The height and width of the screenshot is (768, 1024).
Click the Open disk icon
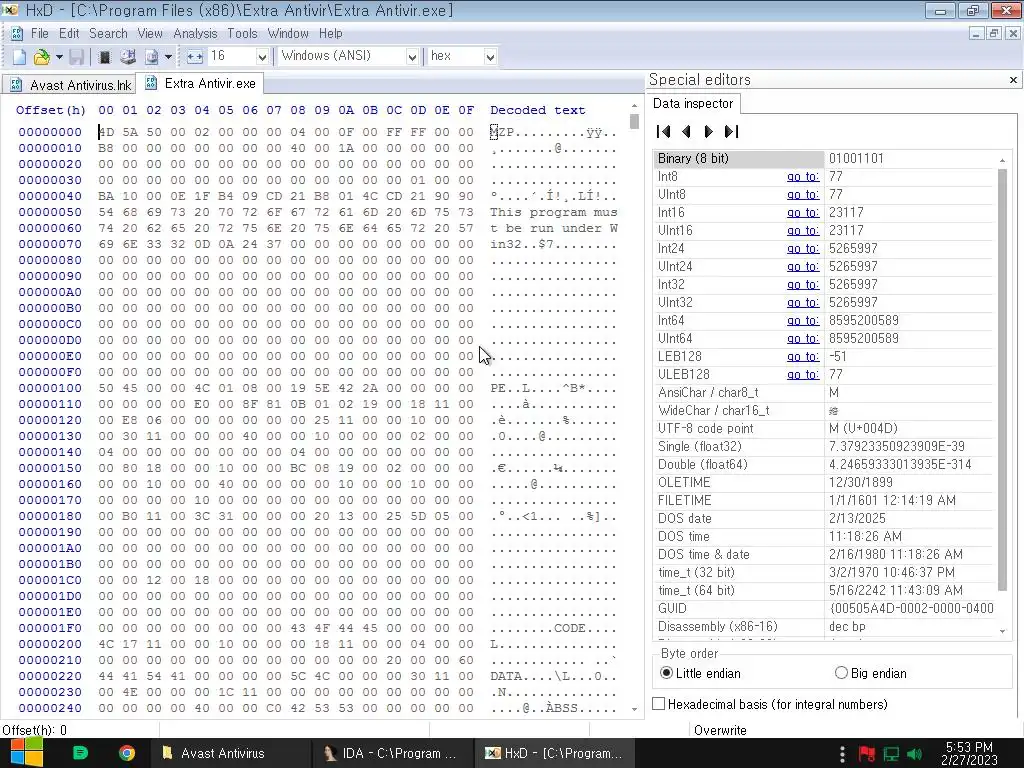pos(127,57)
